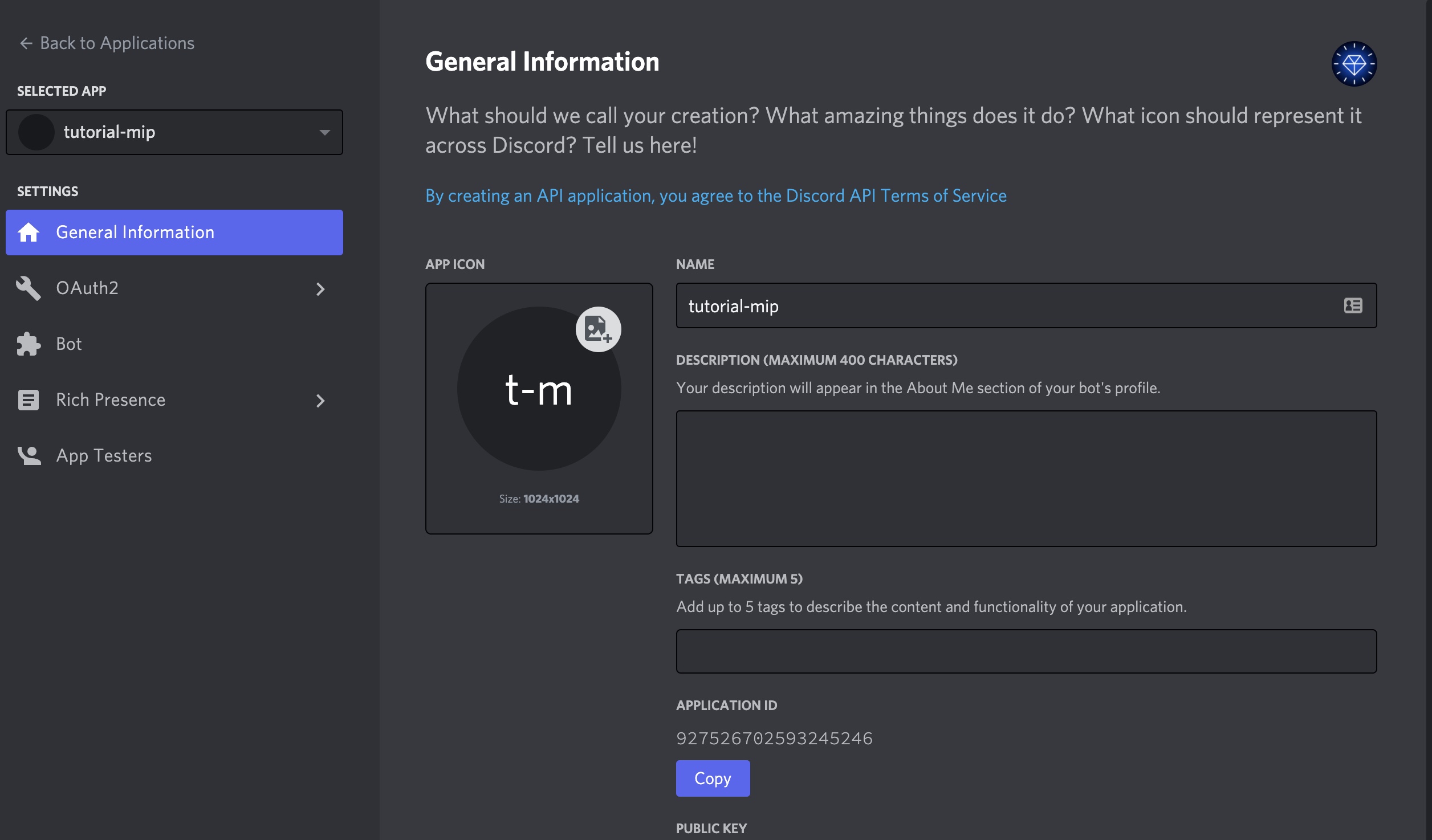Click the dropdown caret in selected app box
The height and width of the screenshot is (840, 1432).
324,132
